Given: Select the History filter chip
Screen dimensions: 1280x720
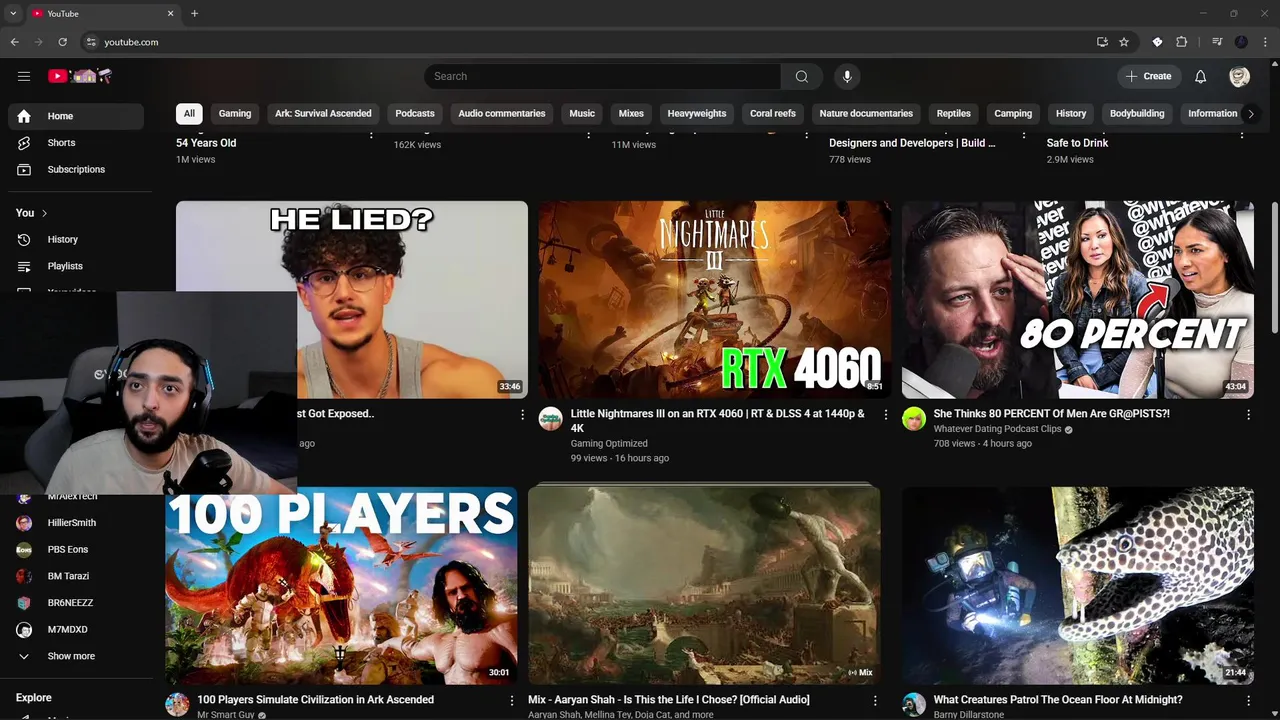Looking at the screenshot, I should [1071, 113].
